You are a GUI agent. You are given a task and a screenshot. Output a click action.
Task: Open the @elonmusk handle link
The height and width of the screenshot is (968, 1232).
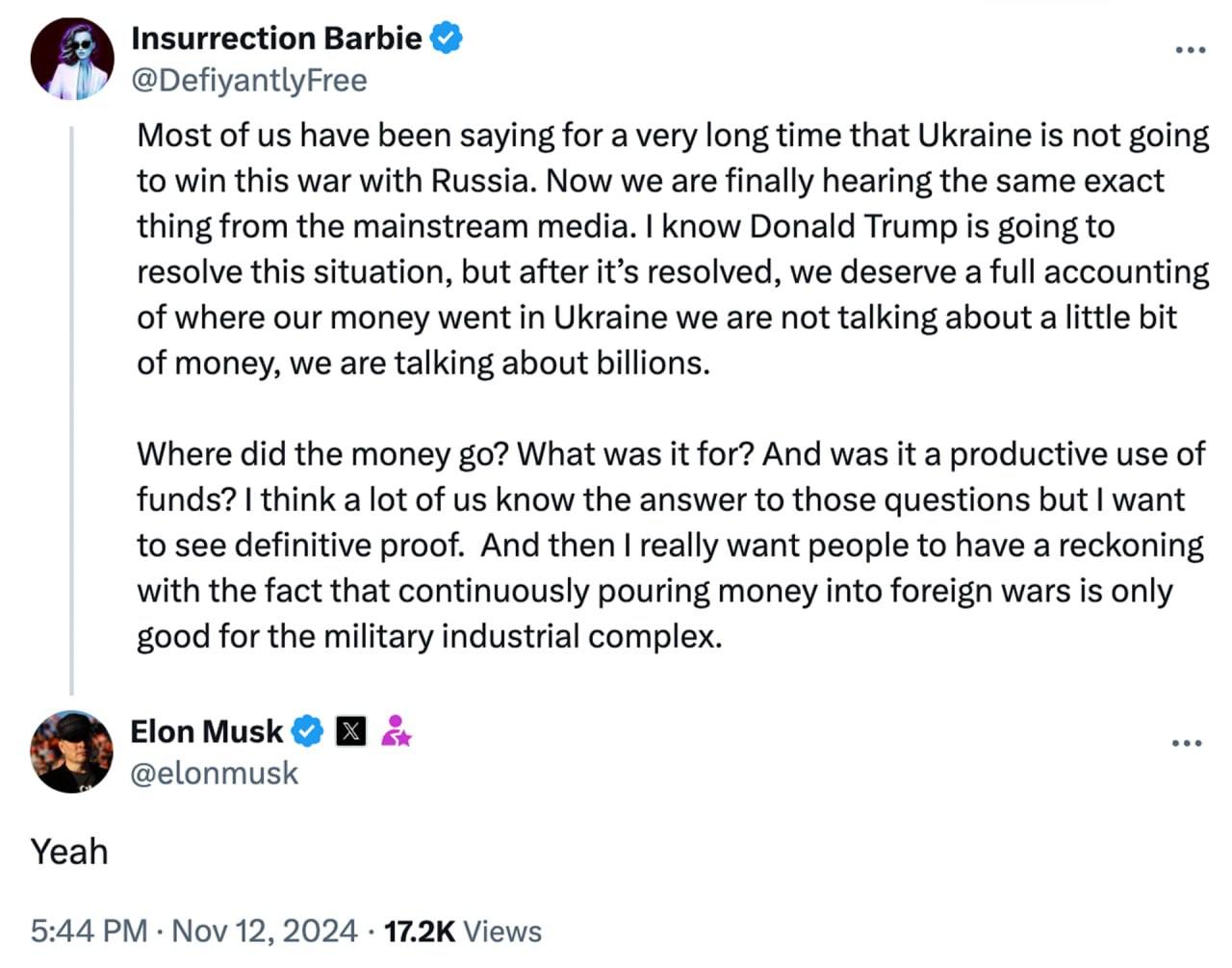pyautogui.click(x=214, y=773)
